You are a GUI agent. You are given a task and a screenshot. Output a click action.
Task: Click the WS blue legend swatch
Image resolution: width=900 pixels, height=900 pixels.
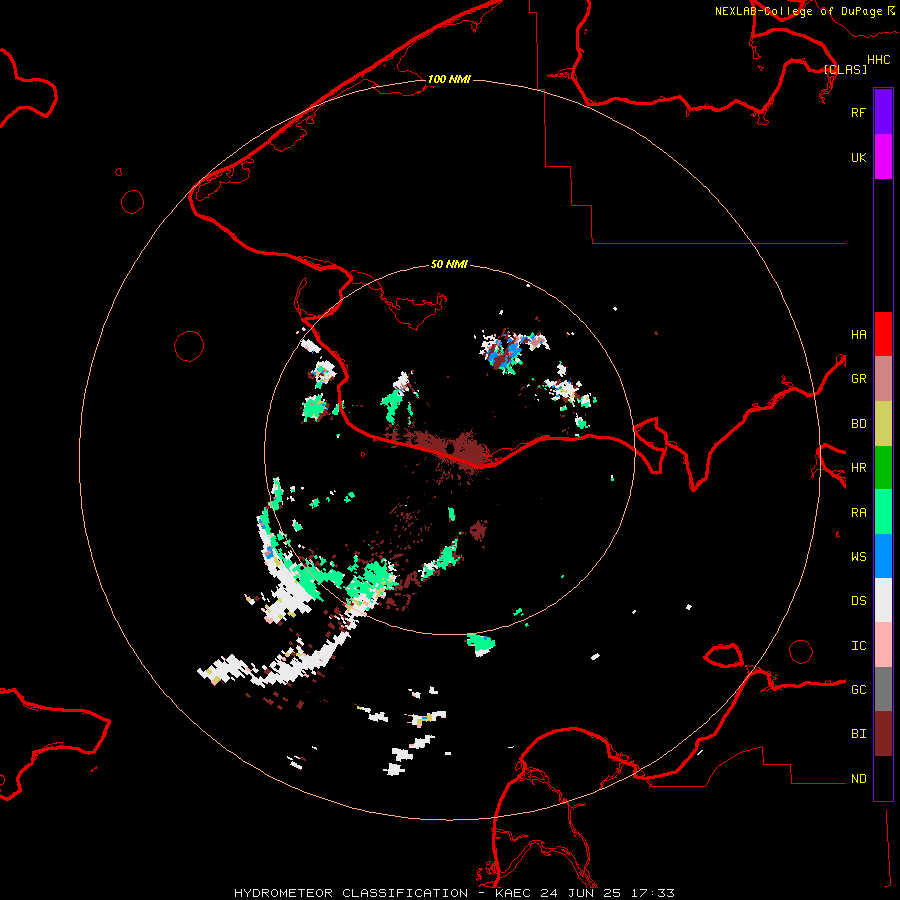pos(883,556)
